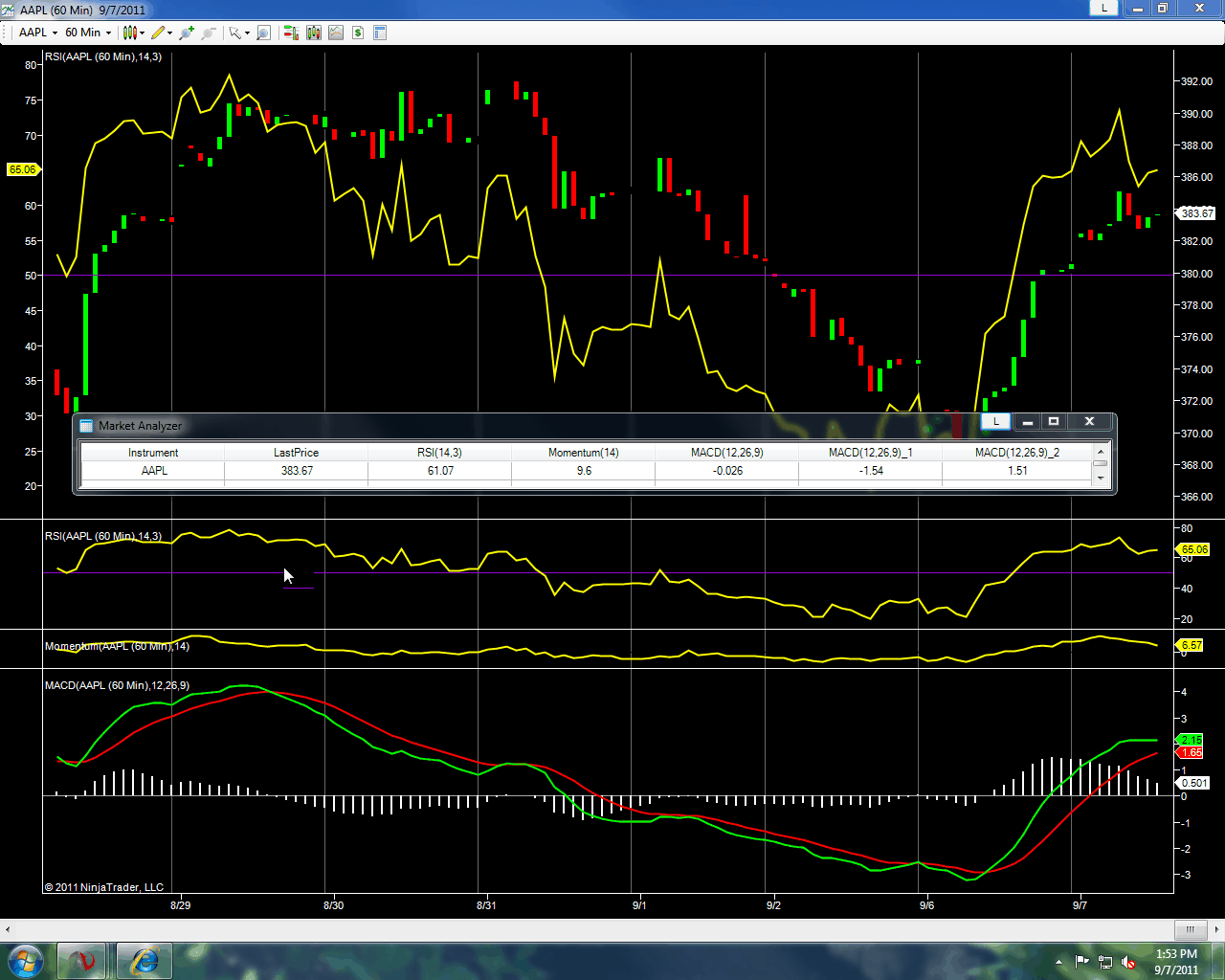Select the -1.54 MACD cell
This screenshot has height=980, width=1225.
(x=871, y=471)
